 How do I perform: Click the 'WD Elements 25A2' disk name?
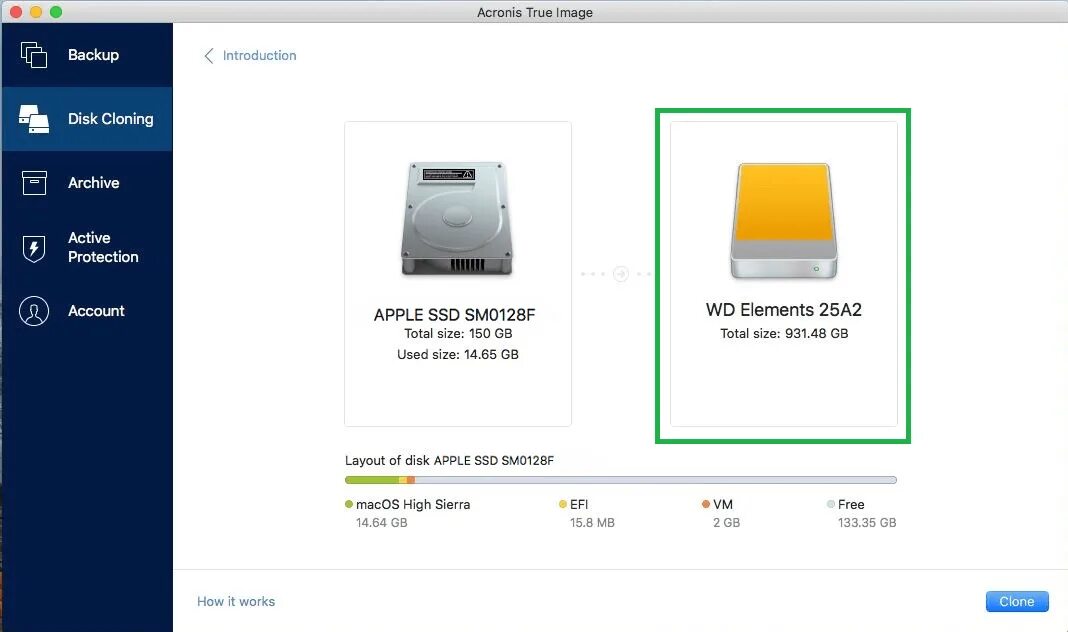[784, 310]
